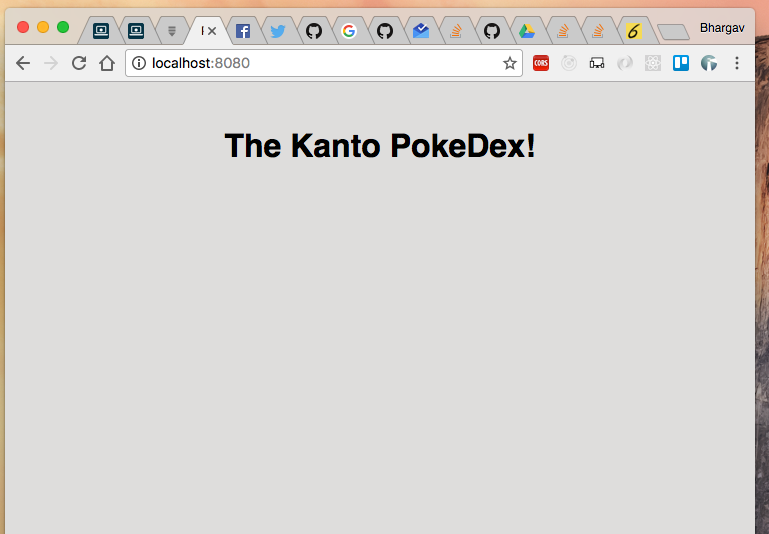Click the CORS extension icon
Viewport: 769px width, 534px height.
(x=541, y=63)
